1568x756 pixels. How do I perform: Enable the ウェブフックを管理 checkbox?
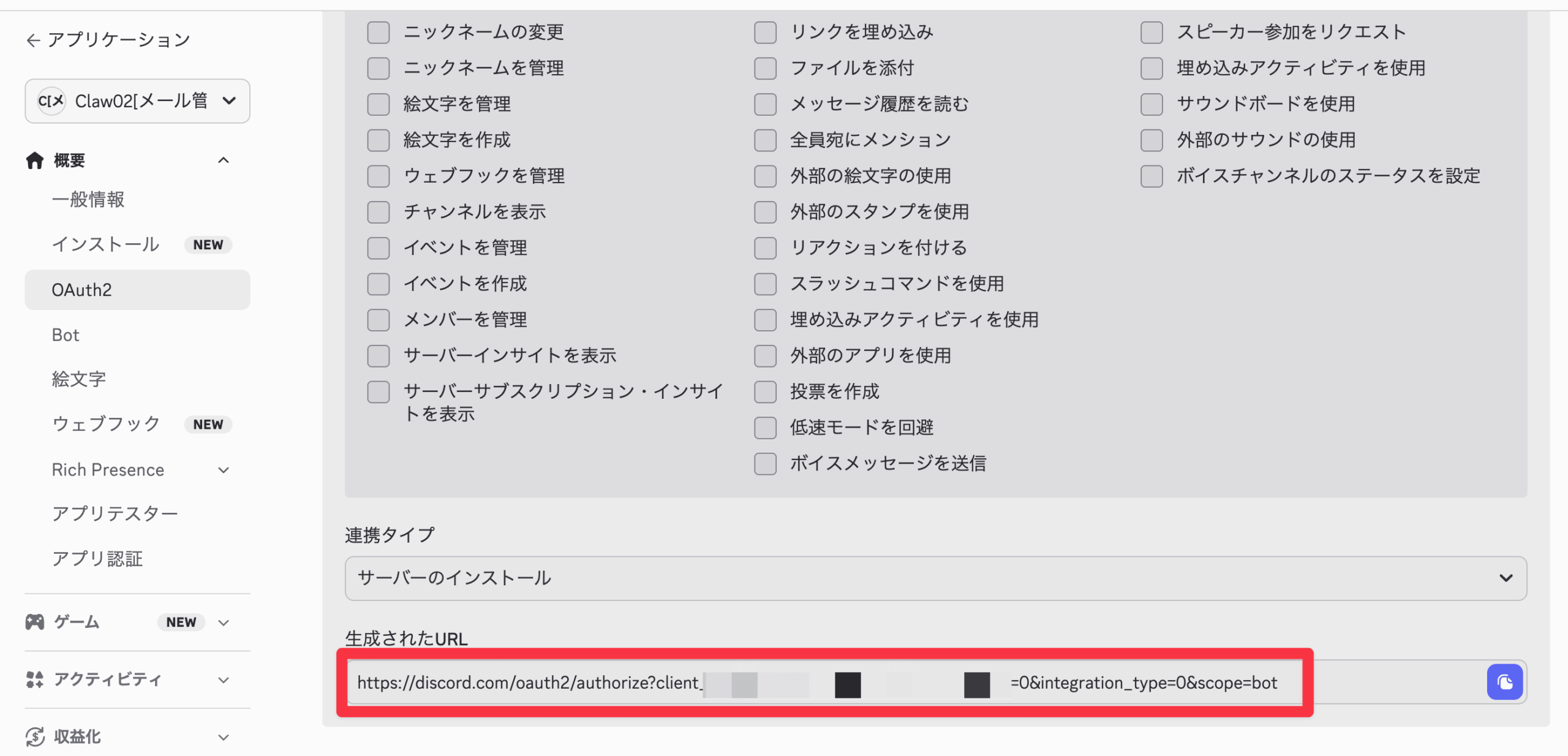379,176
